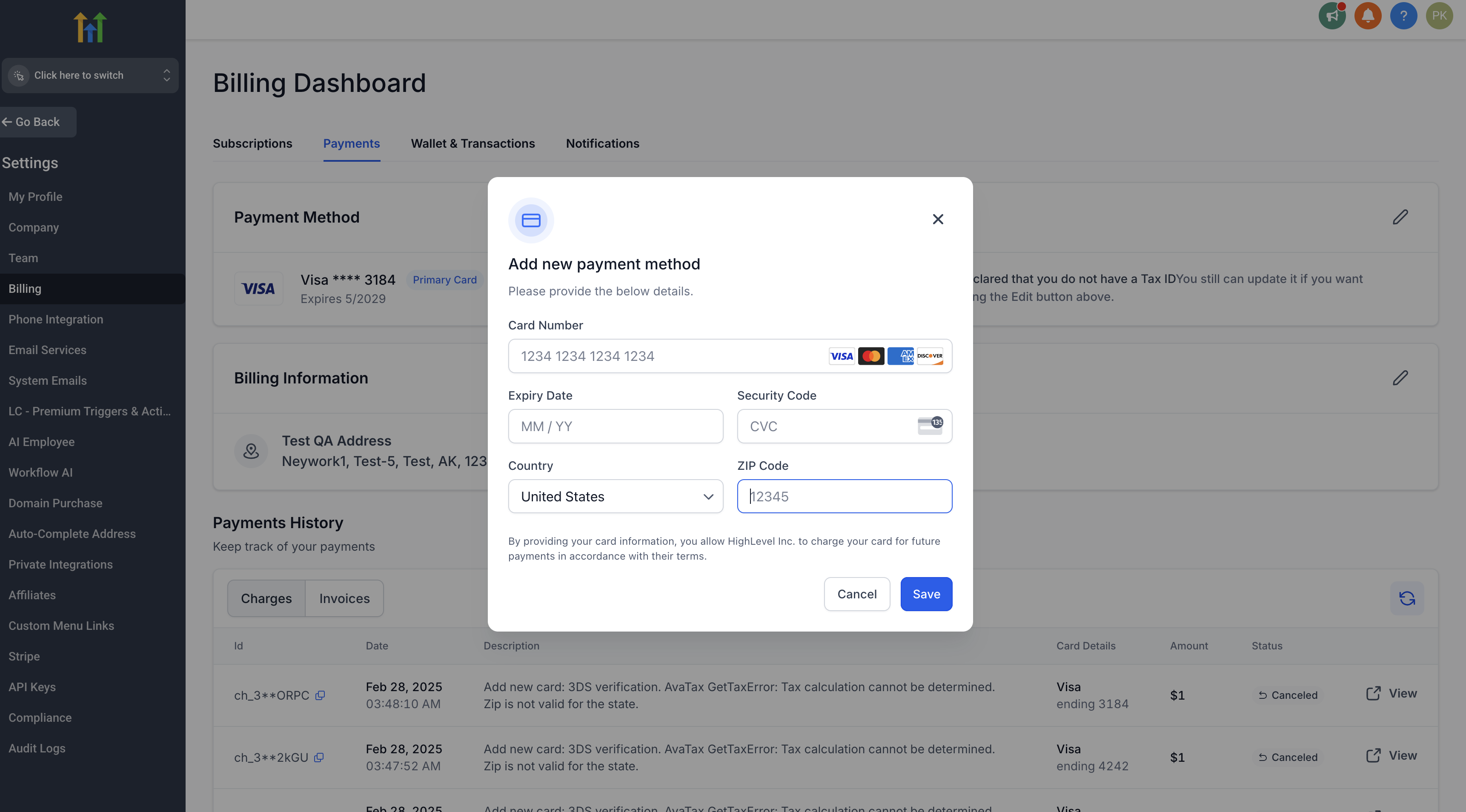Open the Wallet & Transactions tab
The height and width of the screenshot is (812, 1466).
(x=472, y=143)
